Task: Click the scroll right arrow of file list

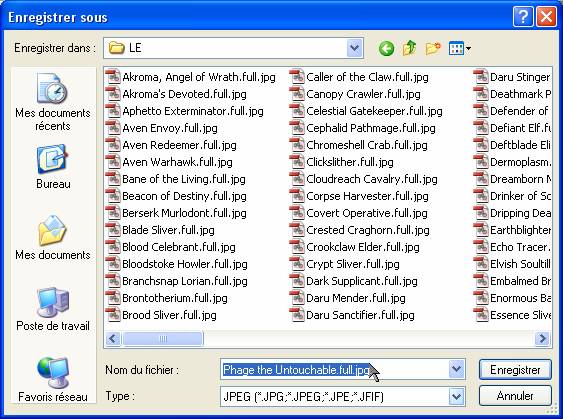Action: (542, 338)
